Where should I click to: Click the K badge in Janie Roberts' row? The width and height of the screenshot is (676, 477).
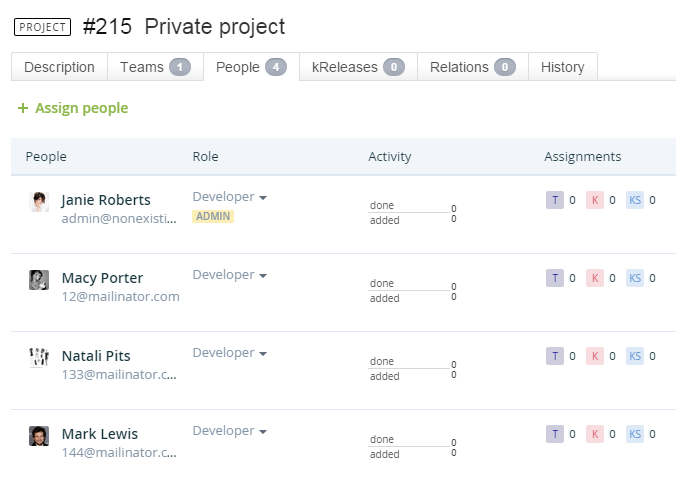point(595,200)
